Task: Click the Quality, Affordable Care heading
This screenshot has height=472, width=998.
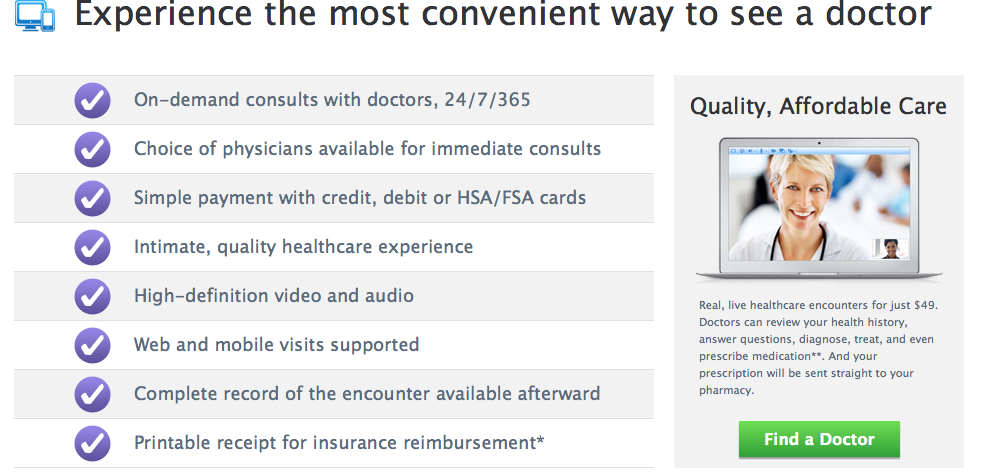Action: [x=819, y=106]
